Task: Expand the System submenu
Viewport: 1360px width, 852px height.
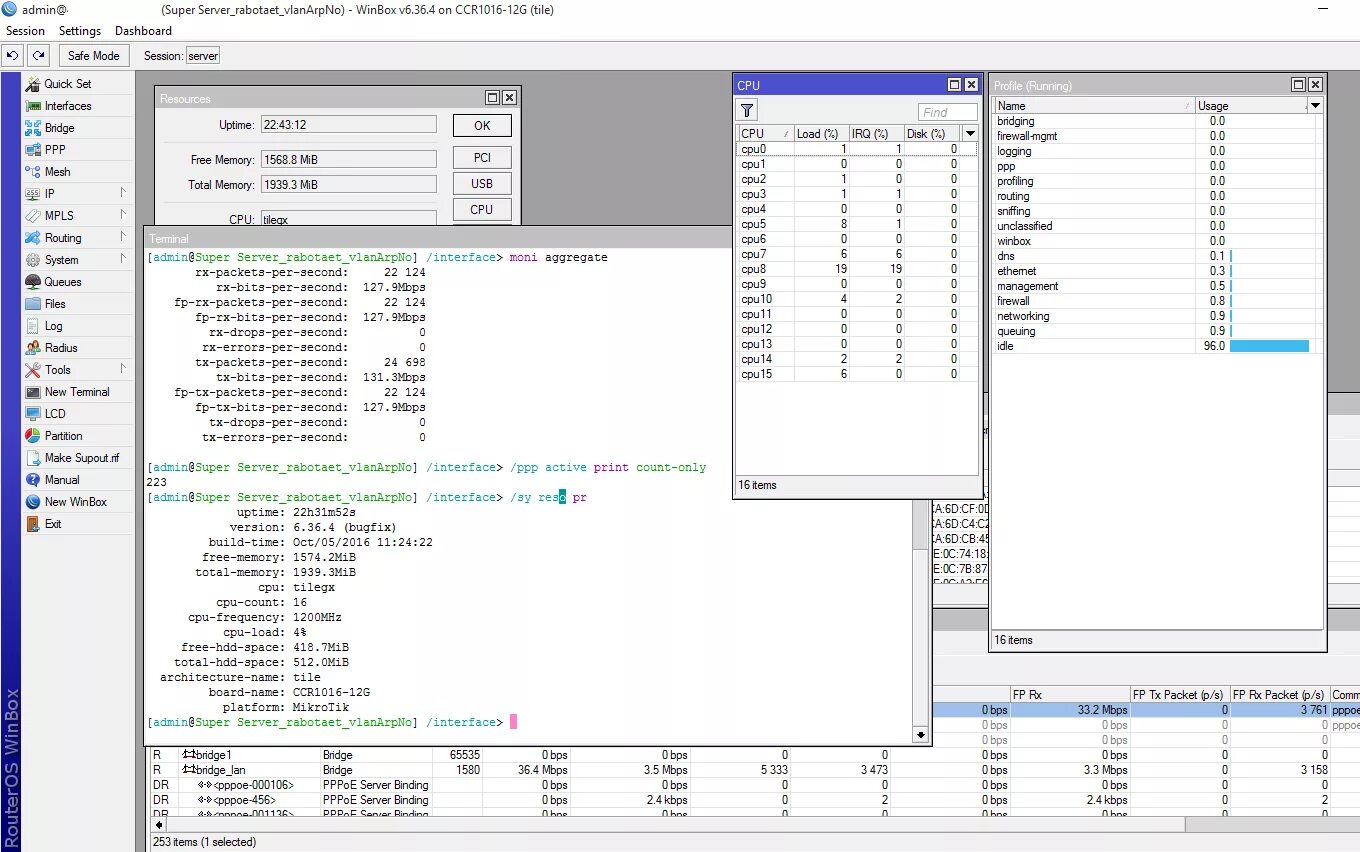Action: click(x=78, y=260)
